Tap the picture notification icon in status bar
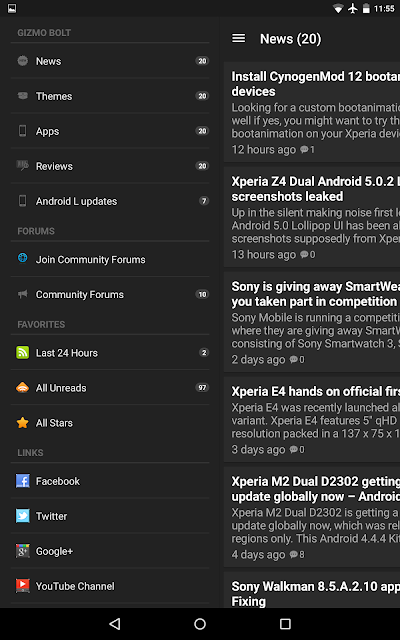 pos(12,8)
